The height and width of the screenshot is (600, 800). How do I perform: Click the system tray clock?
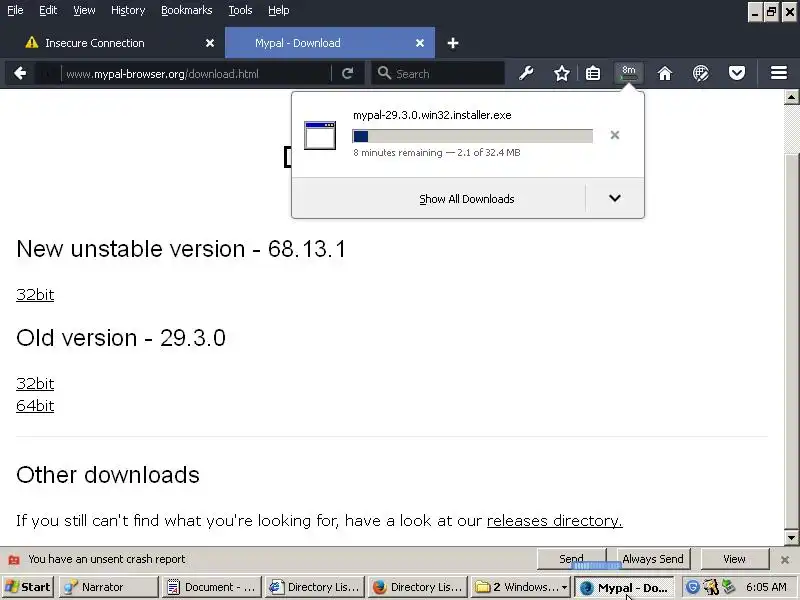(766, 587)
